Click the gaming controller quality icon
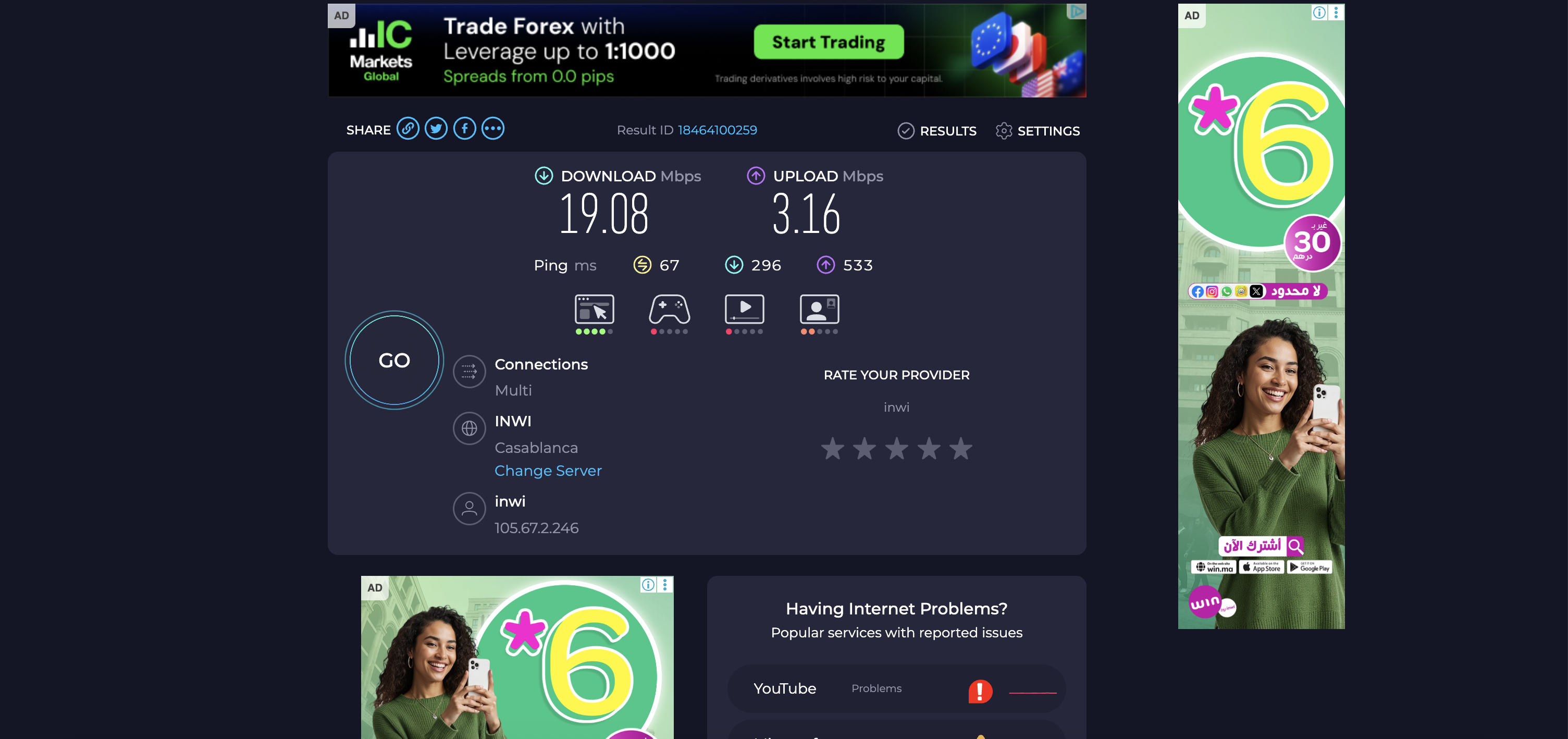 point(669,309)
